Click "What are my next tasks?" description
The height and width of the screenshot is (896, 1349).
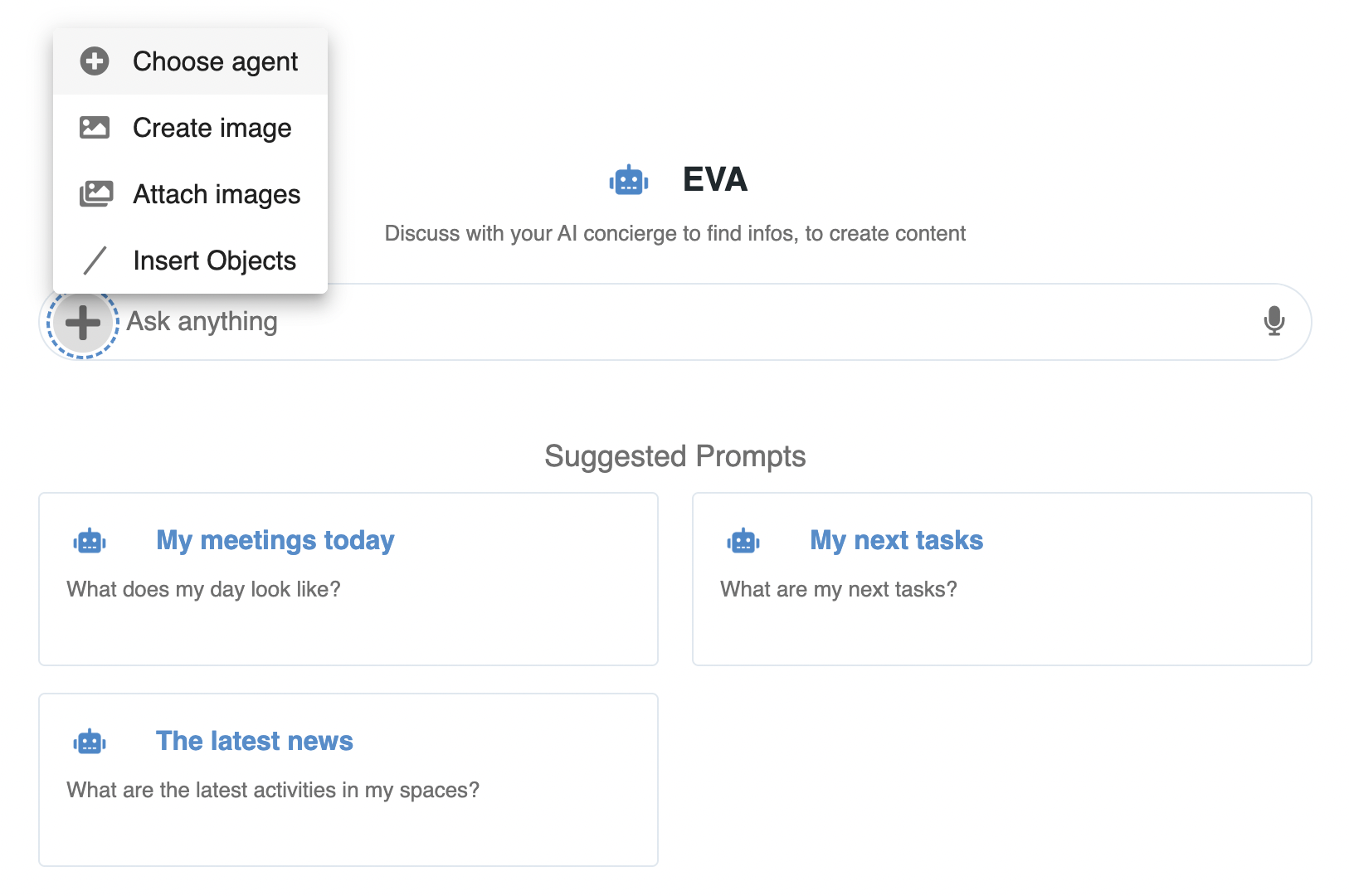(x=838, y=590)
